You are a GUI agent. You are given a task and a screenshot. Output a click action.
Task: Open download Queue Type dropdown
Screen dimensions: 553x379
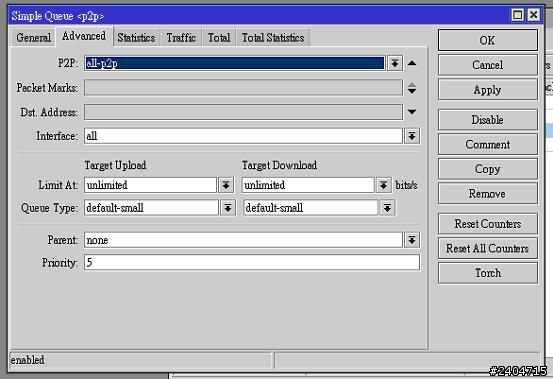pos(387,208)
